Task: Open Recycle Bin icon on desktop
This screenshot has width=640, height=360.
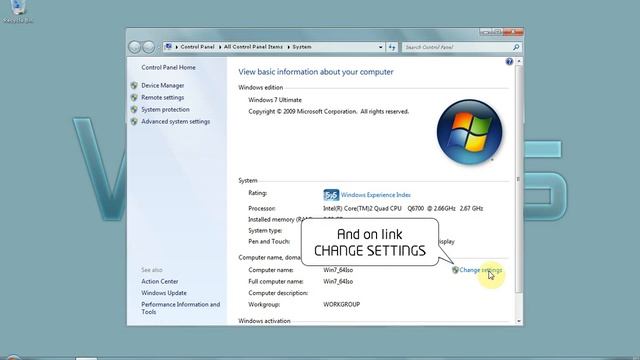Action: click(x=18, y=11)
